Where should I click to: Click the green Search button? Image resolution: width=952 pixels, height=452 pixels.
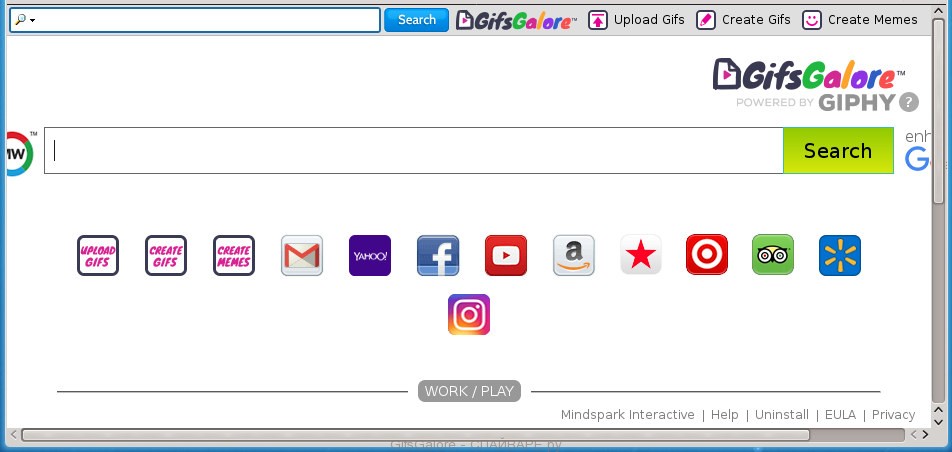coord(838,151)
